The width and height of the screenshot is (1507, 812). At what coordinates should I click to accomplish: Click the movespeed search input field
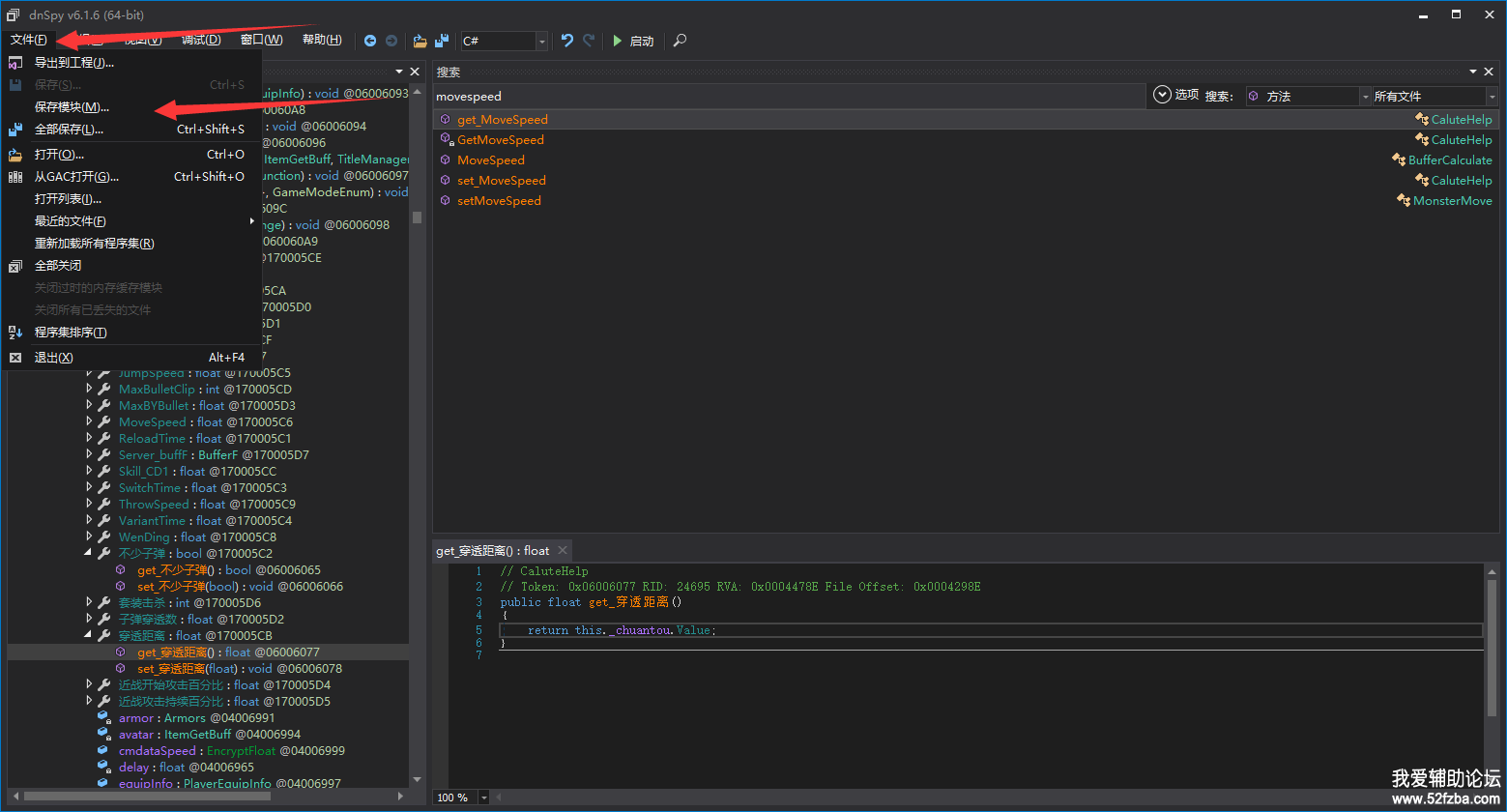(789, 97)
